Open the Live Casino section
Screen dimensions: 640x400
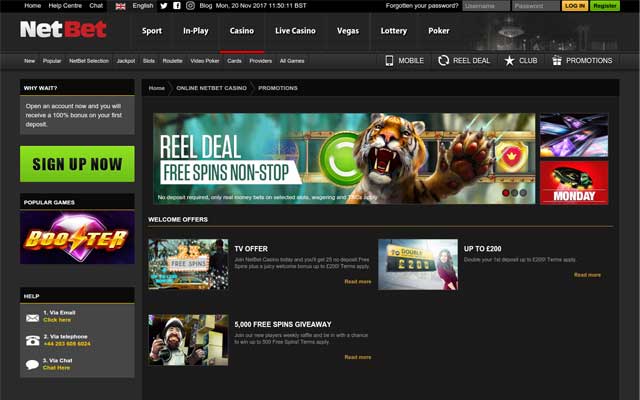point(295,31)
